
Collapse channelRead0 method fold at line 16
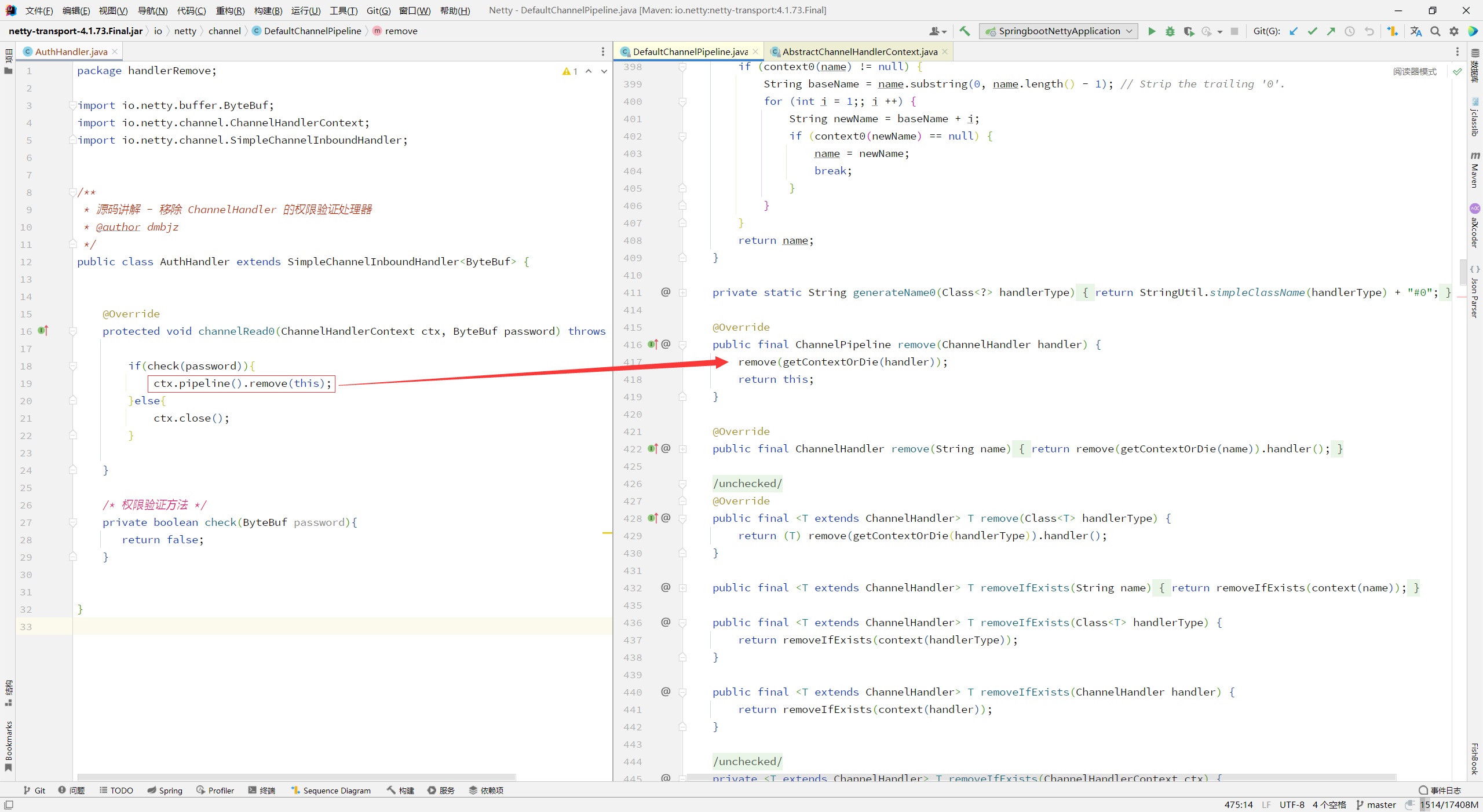73,331
